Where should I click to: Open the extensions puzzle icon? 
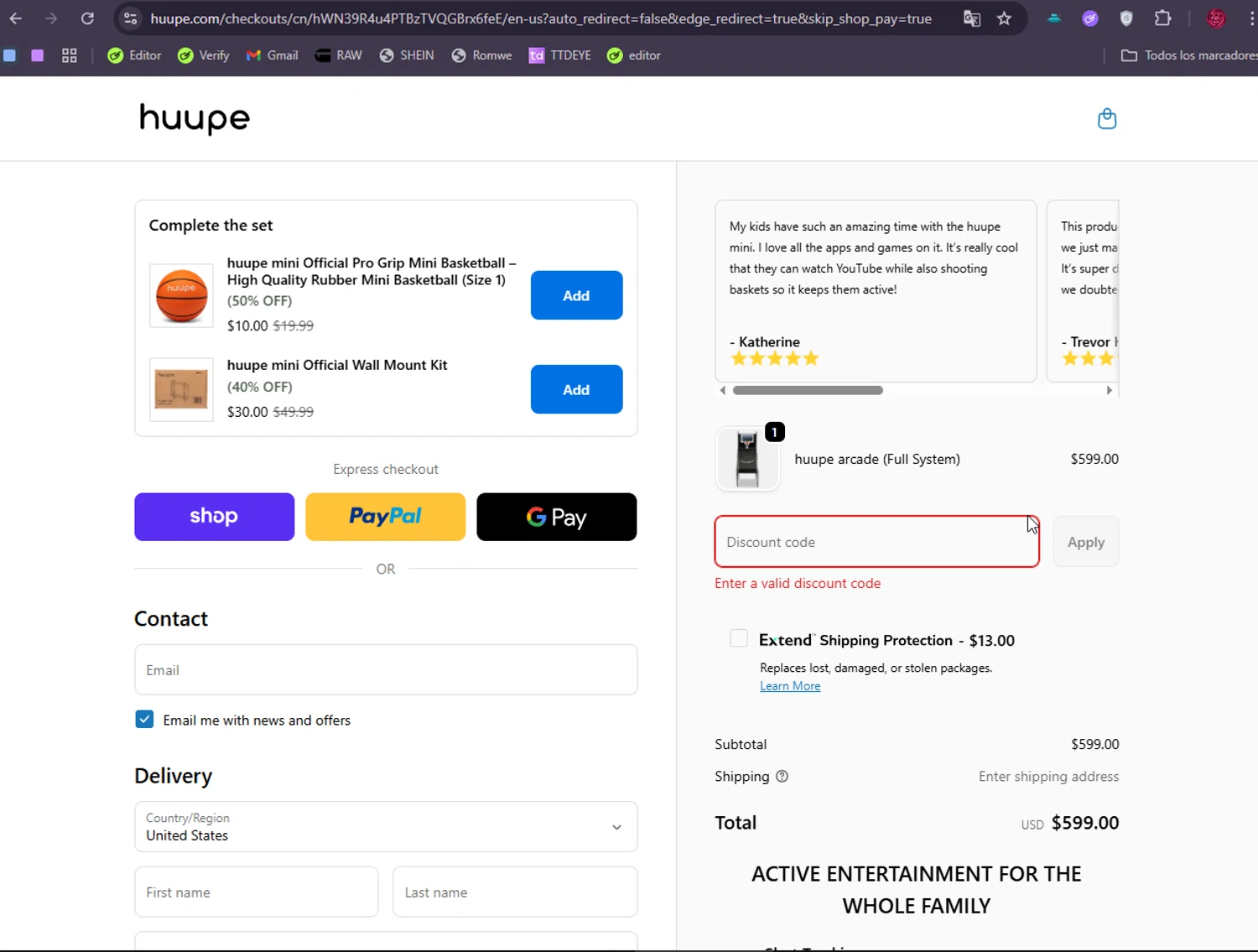pos(1163,18)
